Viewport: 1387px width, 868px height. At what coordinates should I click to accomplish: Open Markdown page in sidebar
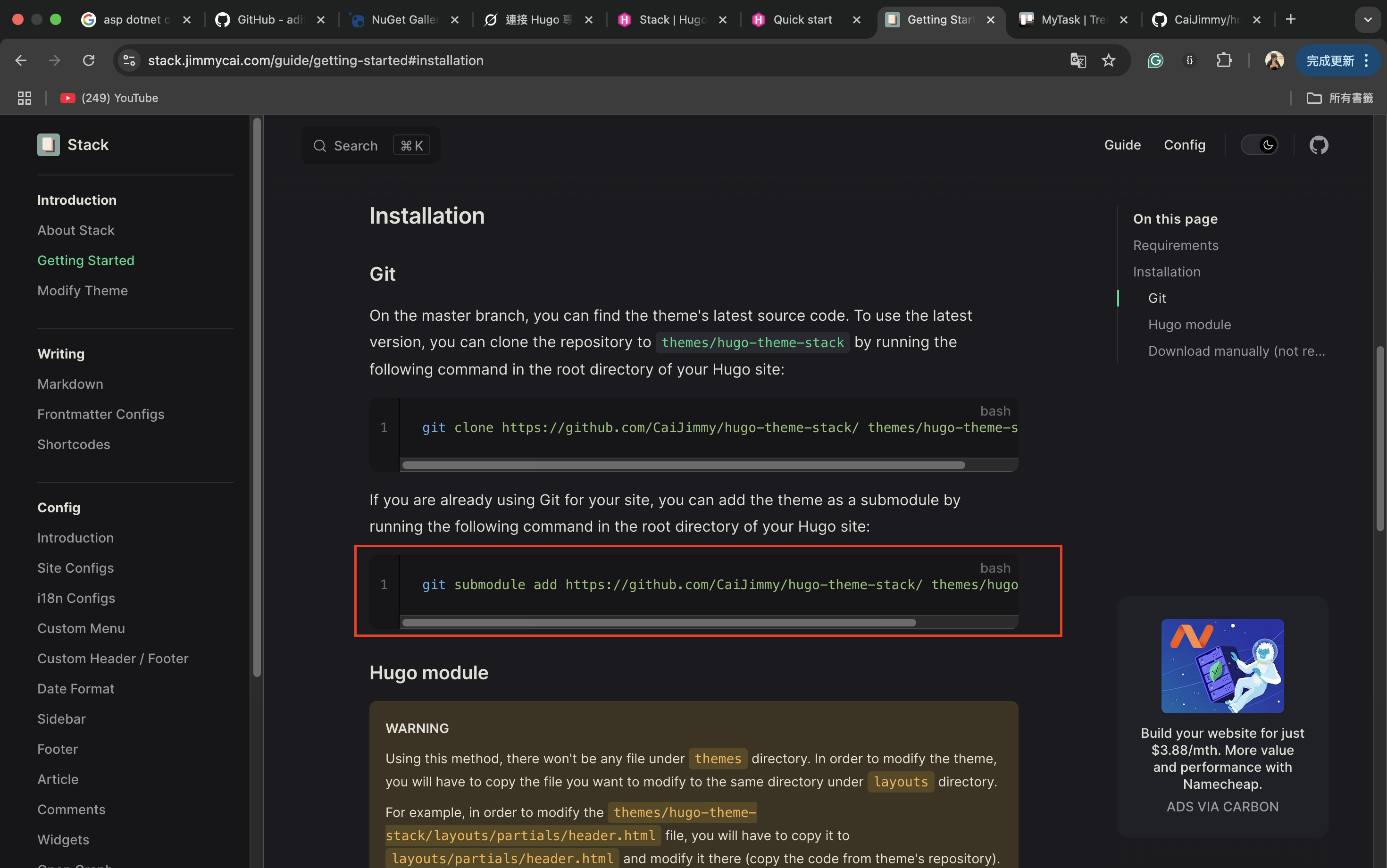tap(70, 384)
